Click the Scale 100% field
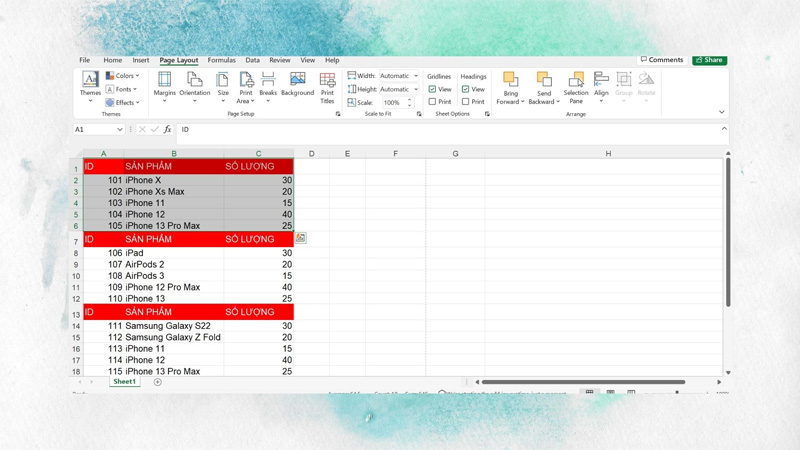Screen dimensions: 800x450 (x=393, y=103)
